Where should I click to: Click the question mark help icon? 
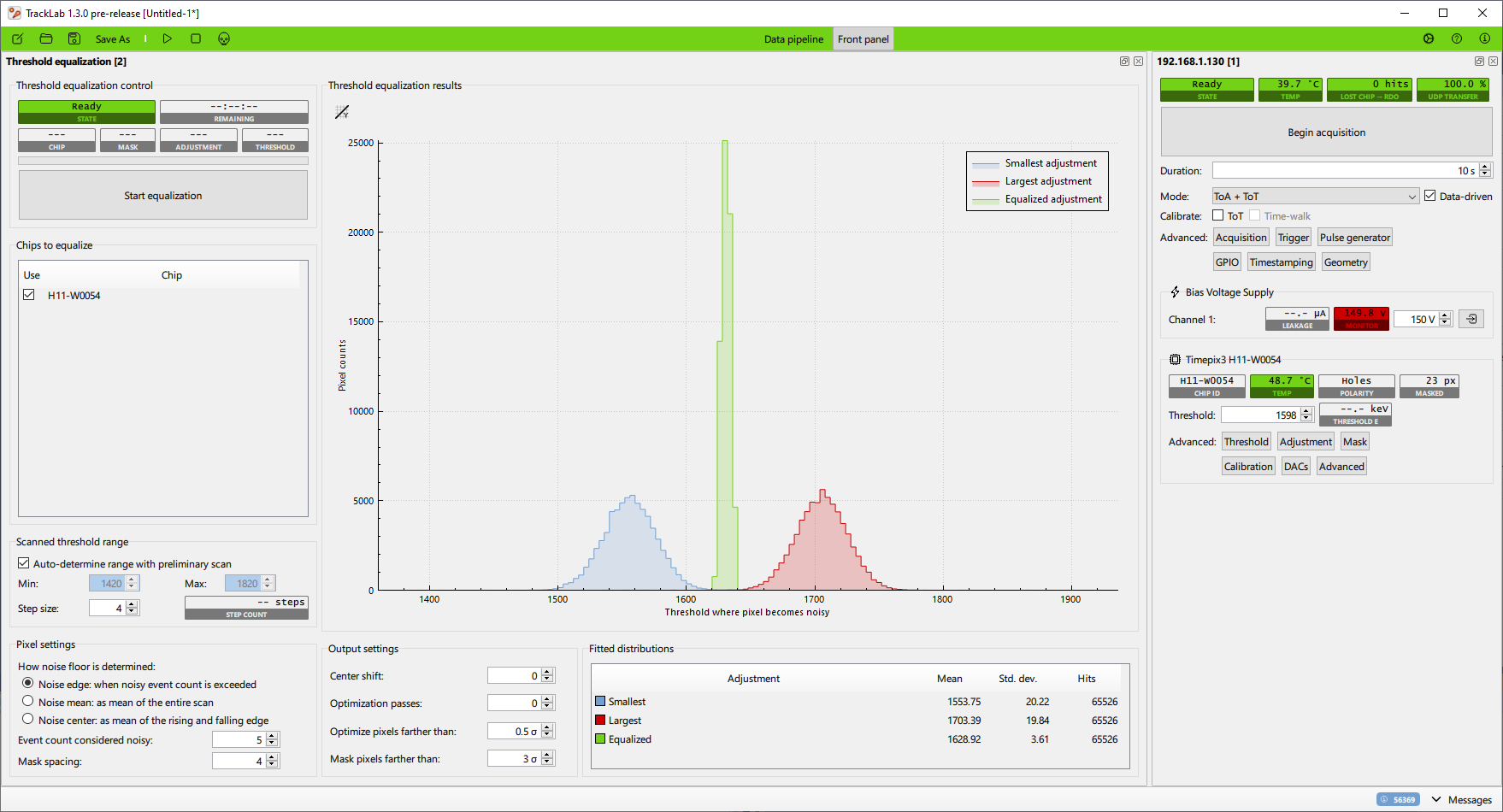tap(1457, 39)
